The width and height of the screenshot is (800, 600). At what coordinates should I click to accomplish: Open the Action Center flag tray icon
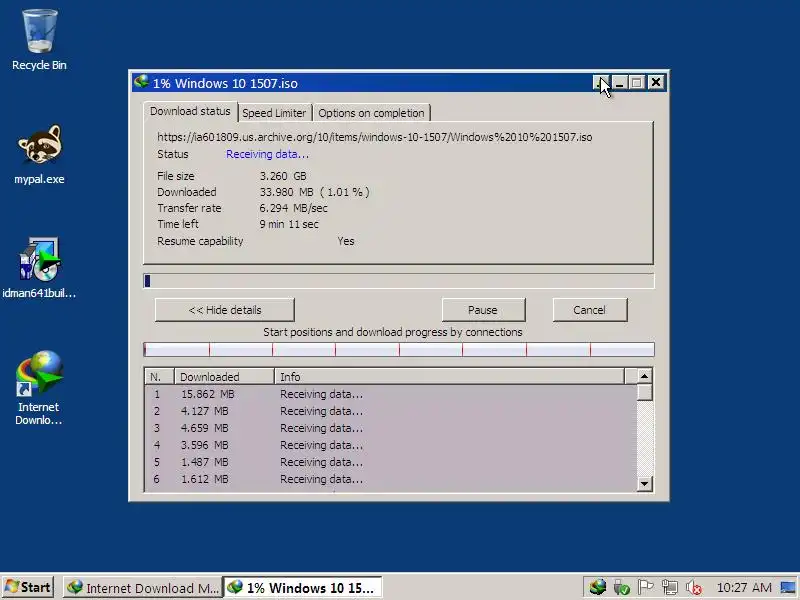click(x=645, y=588)
